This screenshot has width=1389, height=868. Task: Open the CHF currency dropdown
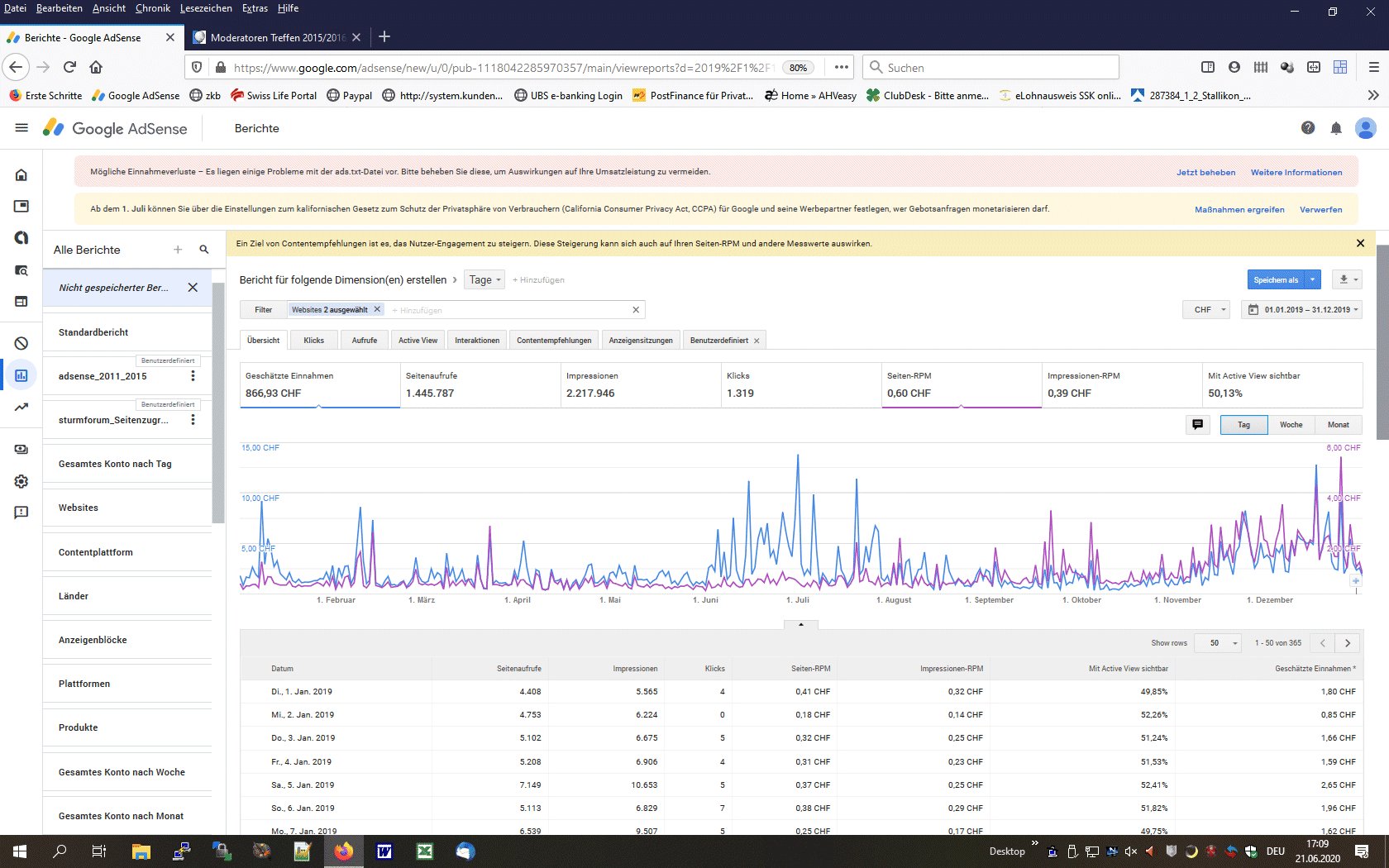(x=1207, y=310)
